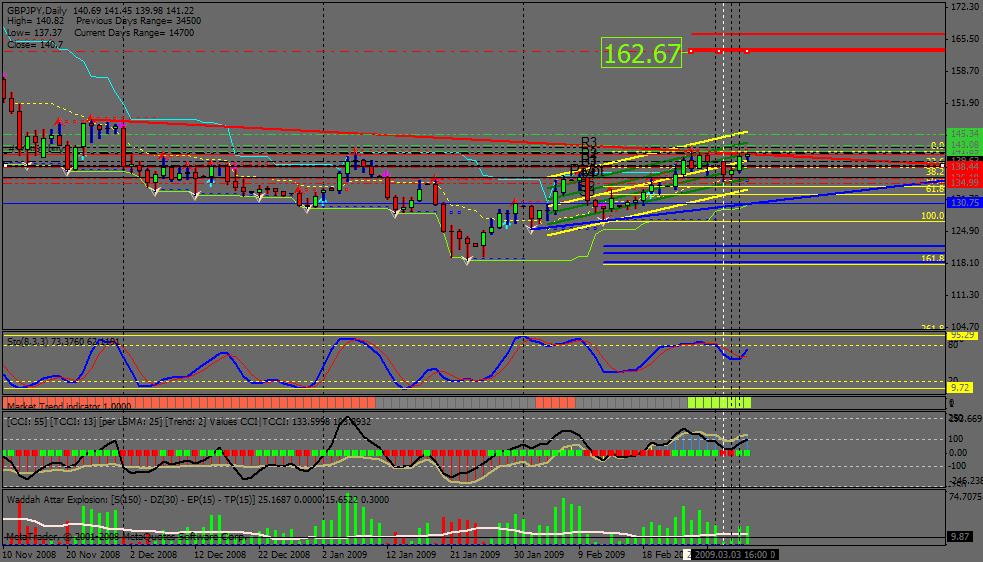Click the 30 Jan 2009 date label
The image size is (983, 562).
539,554
